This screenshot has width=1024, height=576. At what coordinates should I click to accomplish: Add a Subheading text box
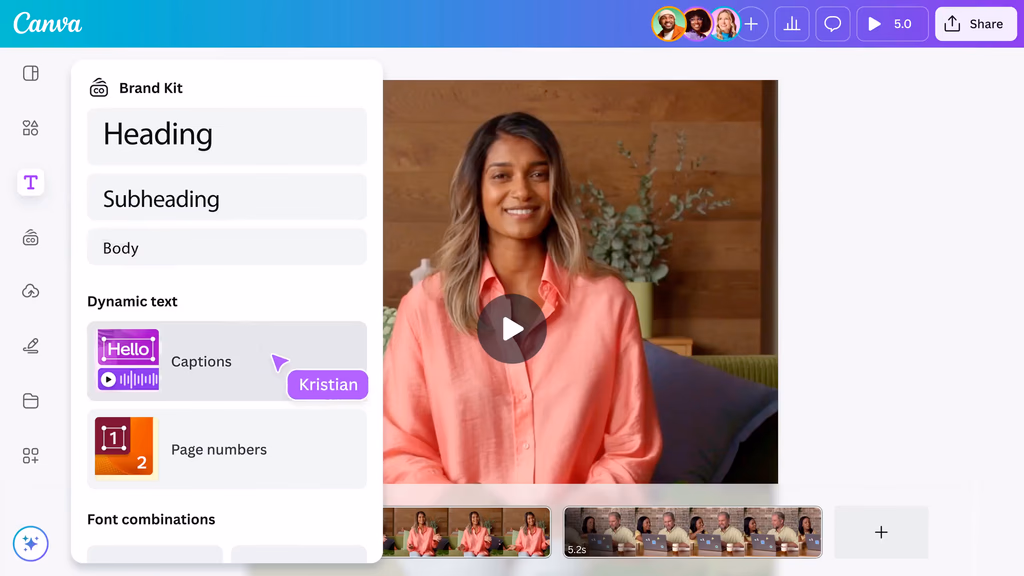227,198
